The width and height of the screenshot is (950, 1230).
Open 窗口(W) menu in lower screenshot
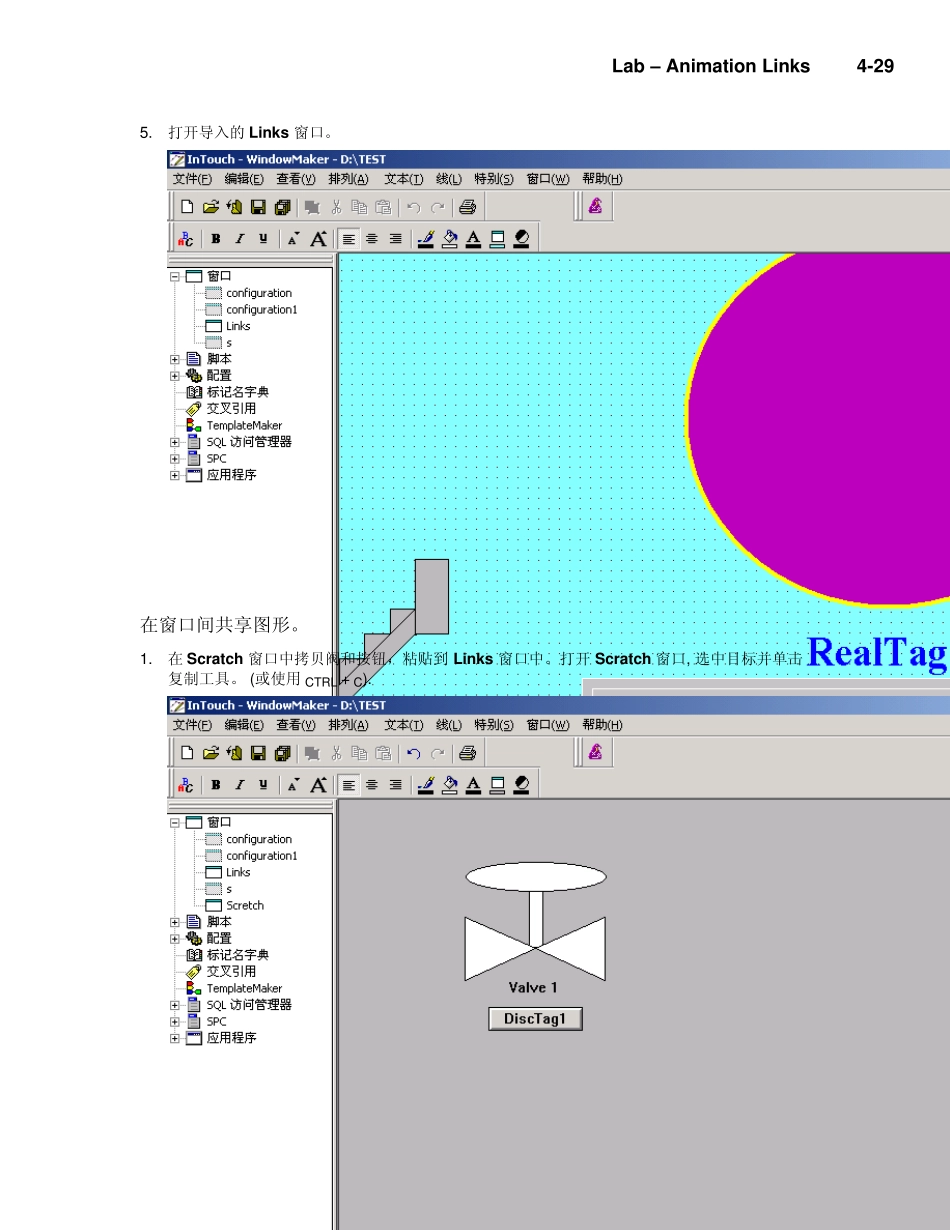[x=548, y=725]
